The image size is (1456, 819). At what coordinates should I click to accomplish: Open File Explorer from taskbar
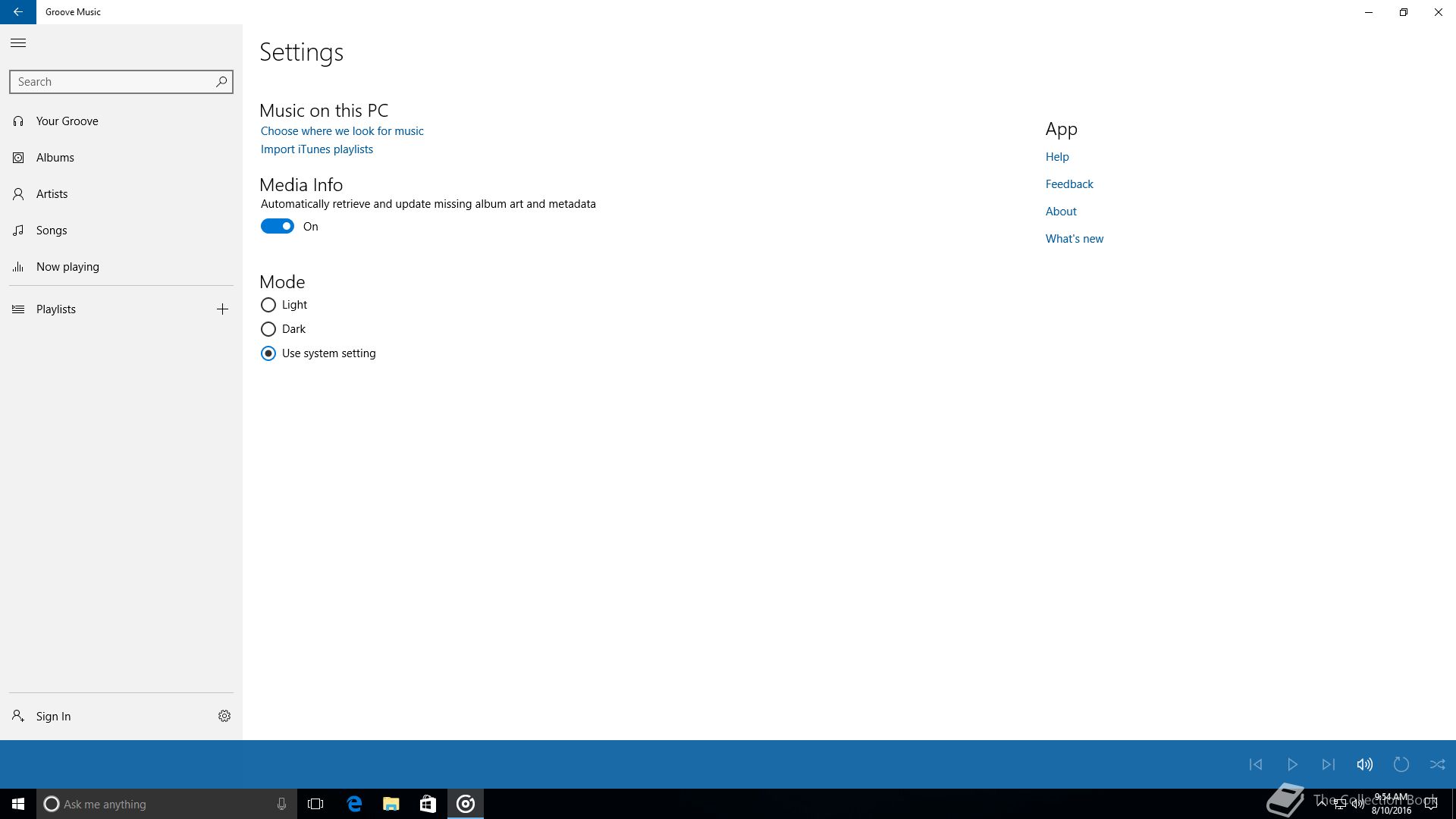[x=391, y=804]
